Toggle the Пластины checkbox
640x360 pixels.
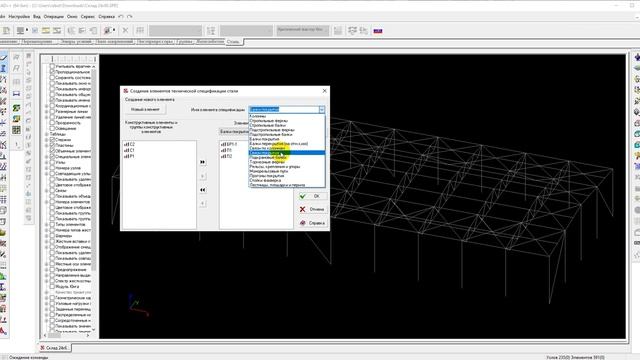point(52,145)
